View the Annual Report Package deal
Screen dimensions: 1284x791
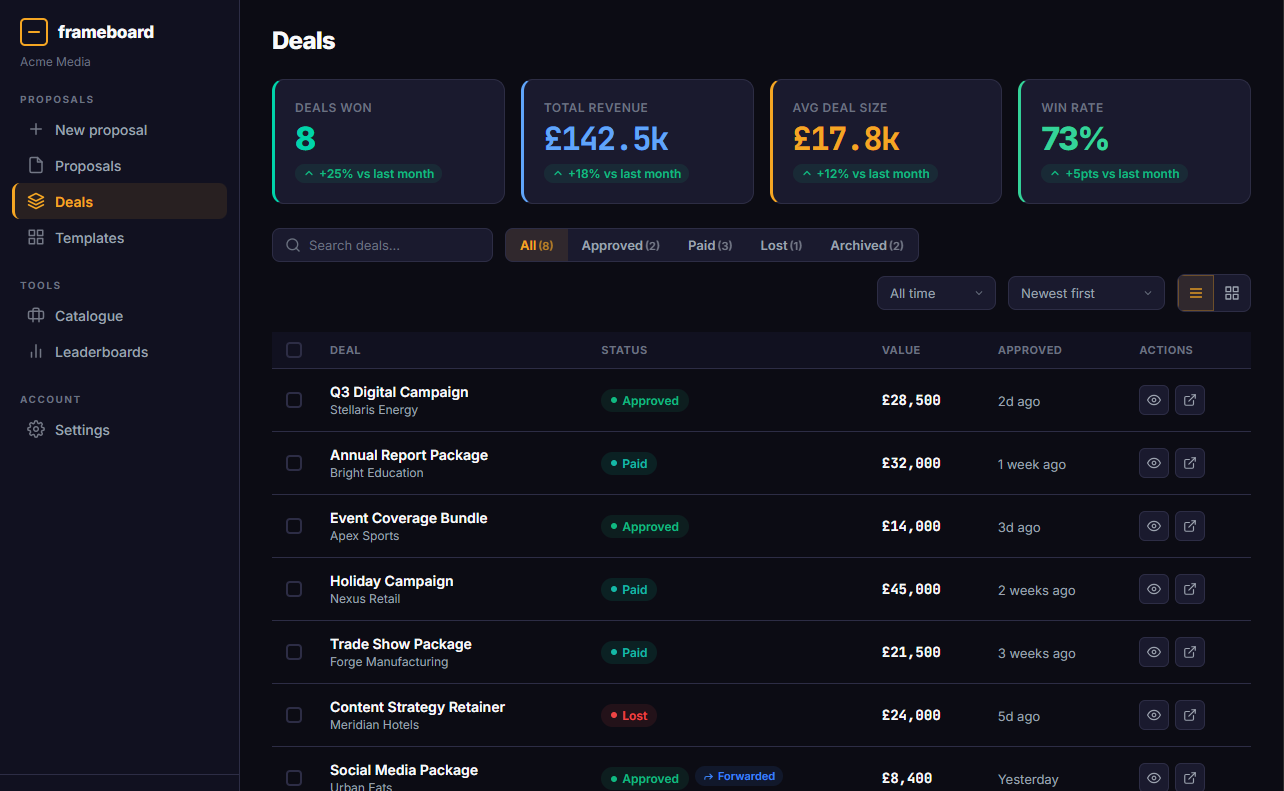(x=1154, y=463)
